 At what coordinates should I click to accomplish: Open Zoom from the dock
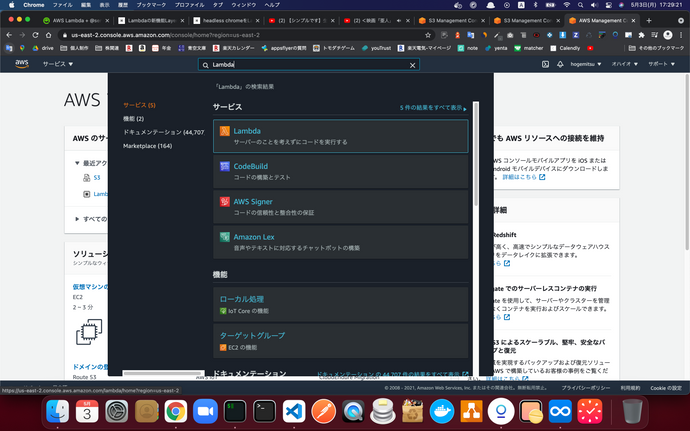[205, 412]
